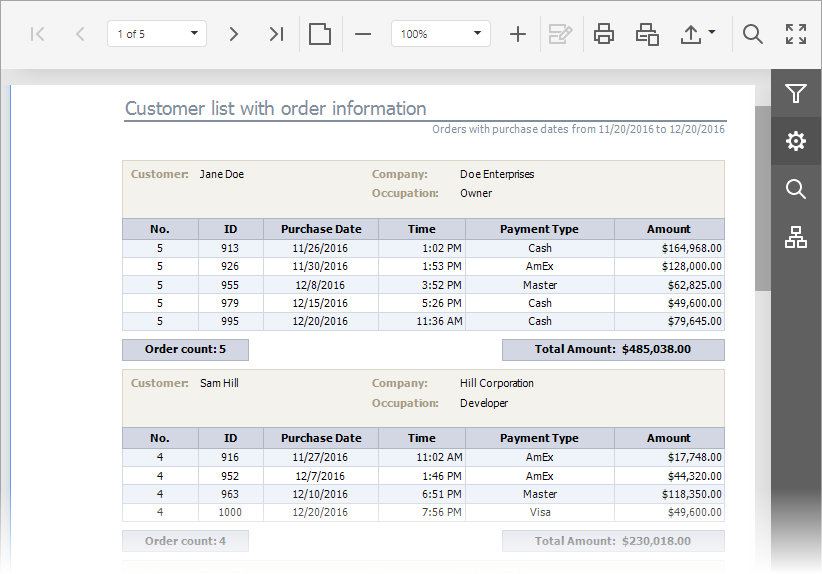
Task: Click the Order count: 5 box
Action: [185, 350]
